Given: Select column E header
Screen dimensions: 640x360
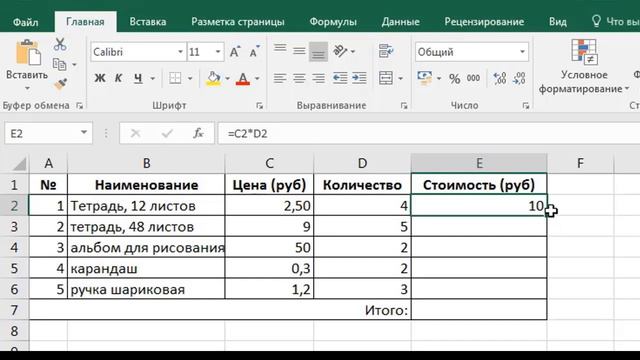Looking at the screenshot, I should click(x=479, y=163).
